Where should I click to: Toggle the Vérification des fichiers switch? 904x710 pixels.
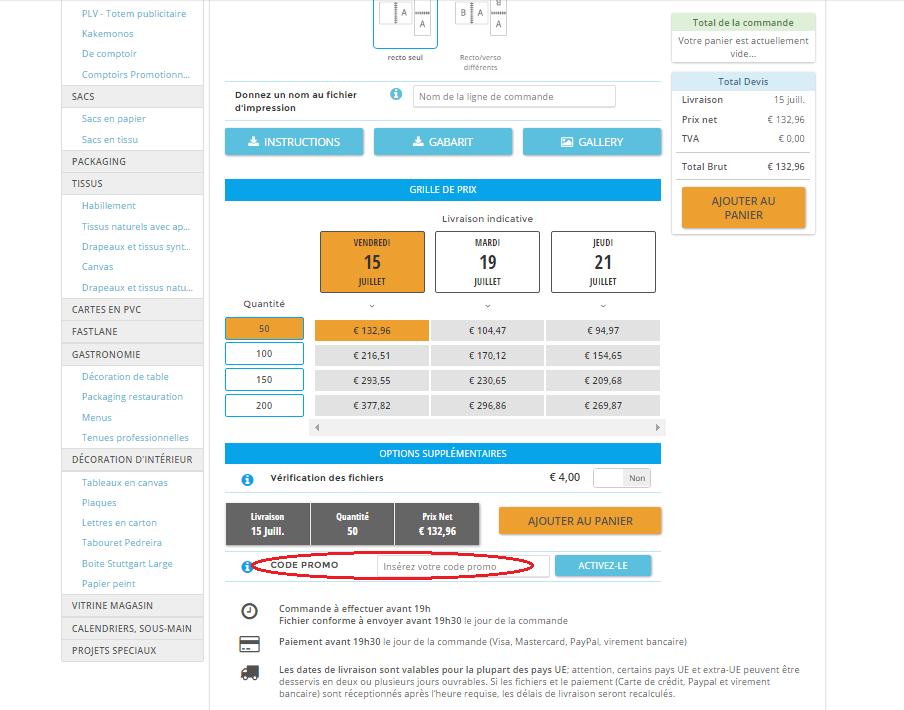click(621, 478)
